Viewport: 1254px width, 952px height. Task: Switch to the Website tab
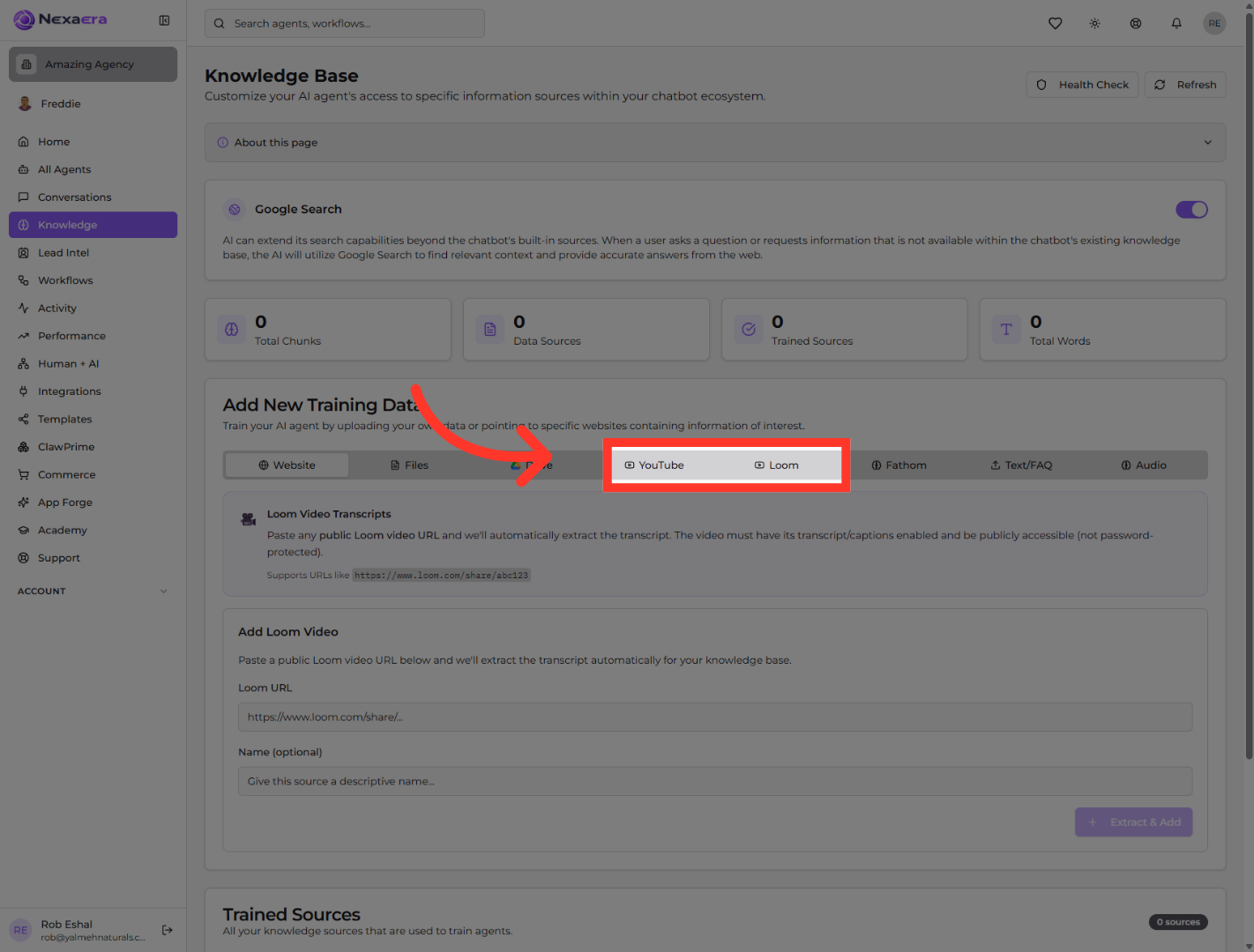(287, 465)
